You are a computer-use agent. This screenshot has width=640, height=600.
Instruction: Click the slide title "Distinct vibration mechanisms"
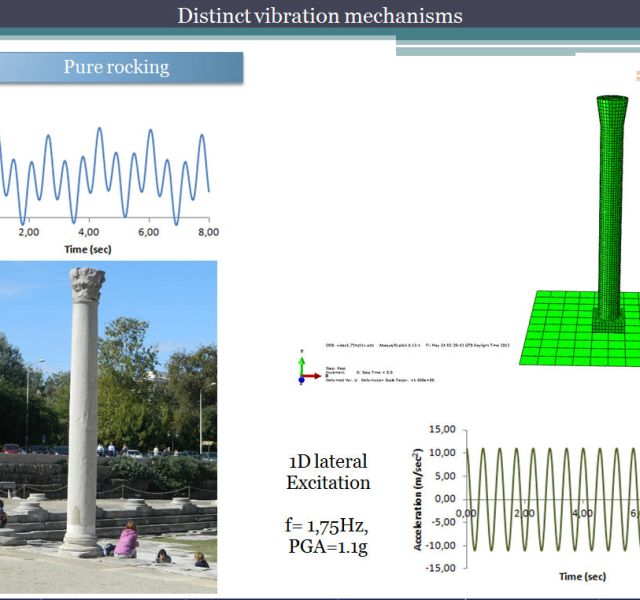(320, 16)
